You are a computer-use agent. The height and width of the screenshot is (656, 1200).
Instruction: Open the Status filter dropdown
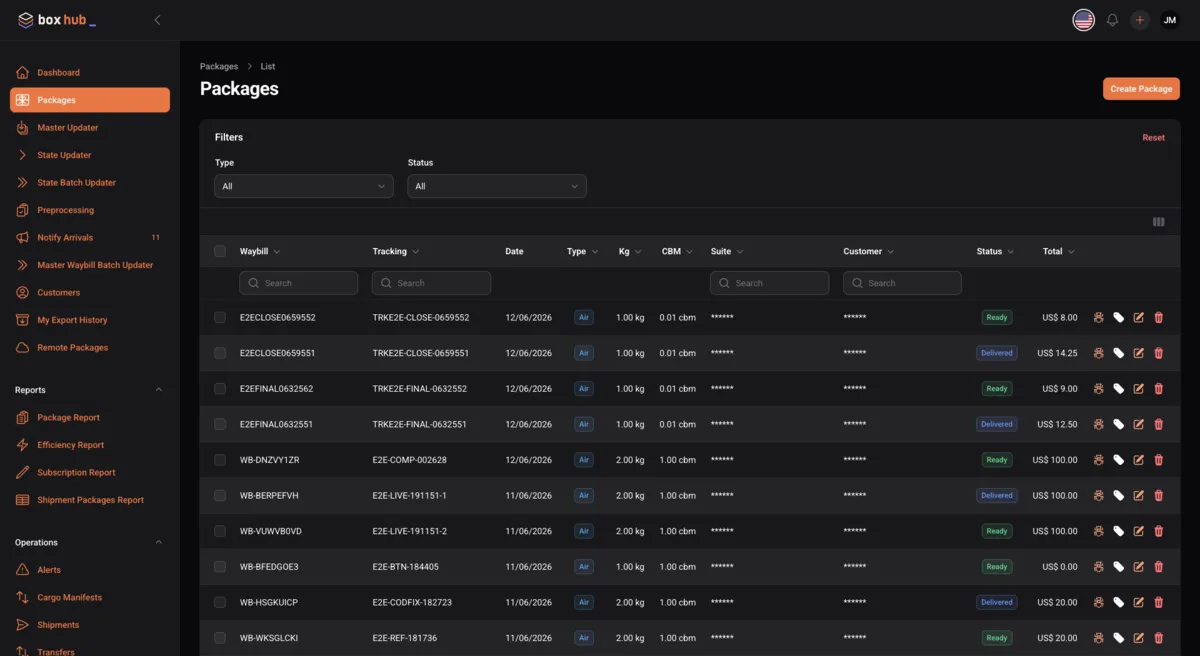click(497, 186)
